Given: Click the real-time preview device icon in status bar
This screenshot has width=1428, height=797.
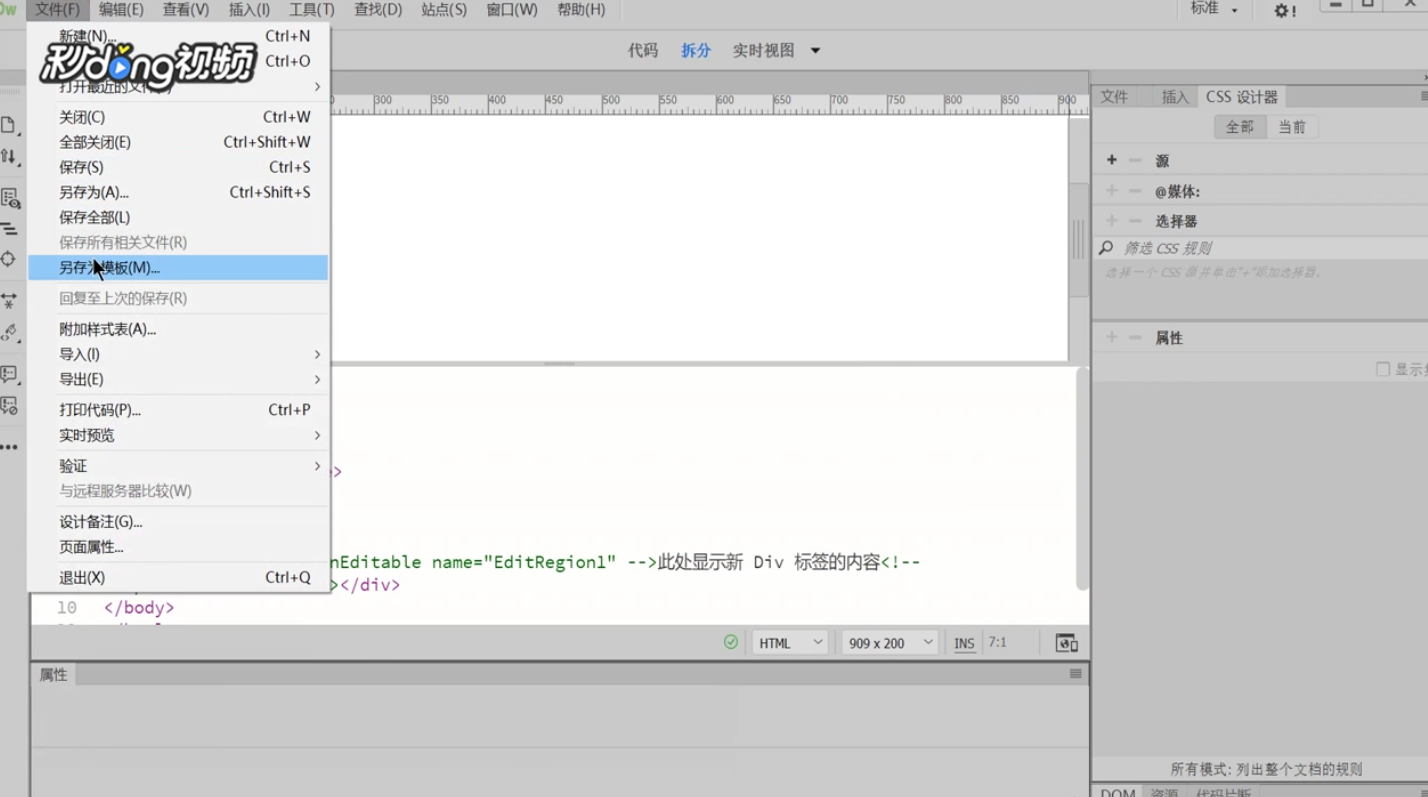Looking at the screenshot, I should (1066, 642).
